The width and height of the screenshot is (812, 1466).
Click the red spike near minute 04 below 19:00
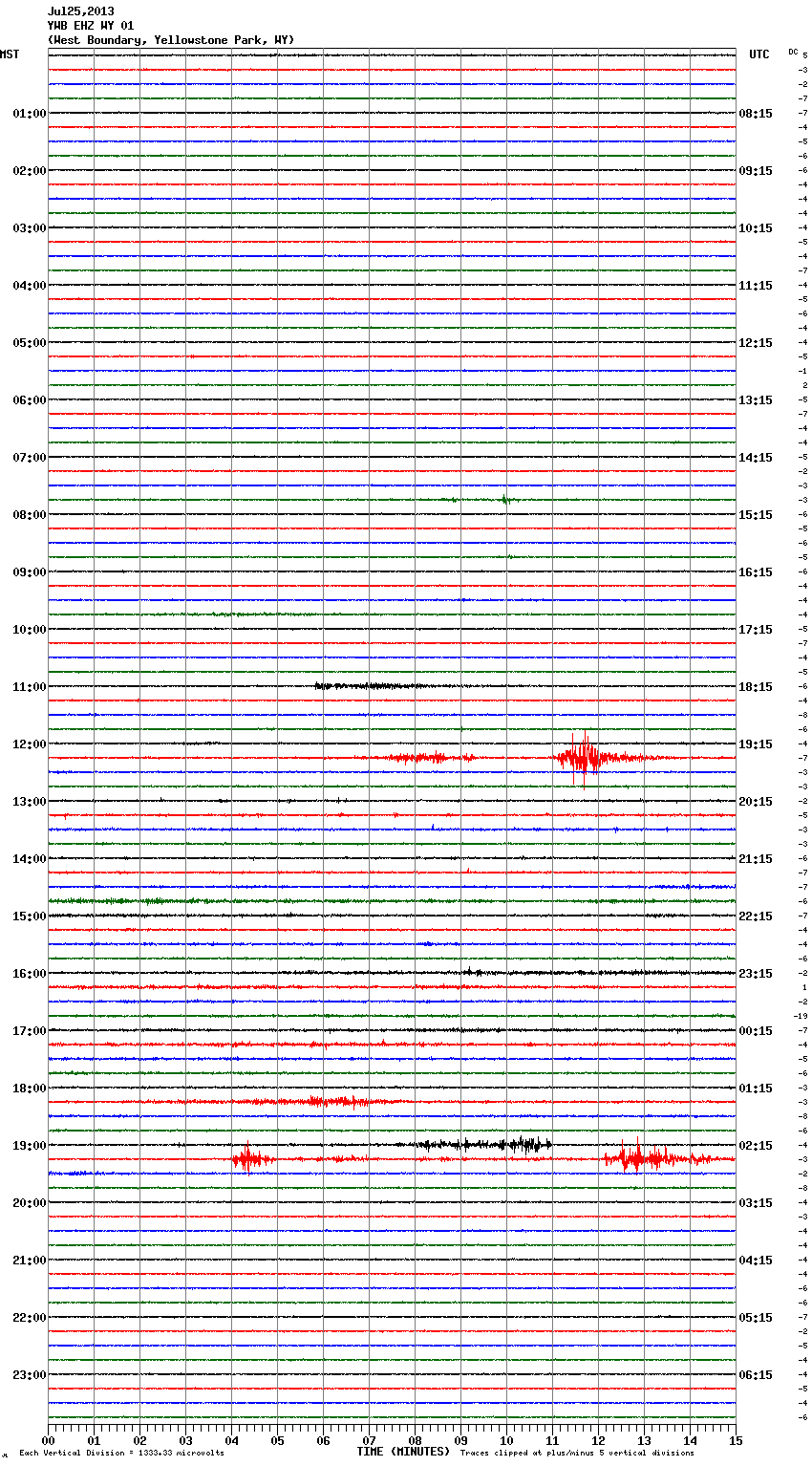pos(248,1159)
